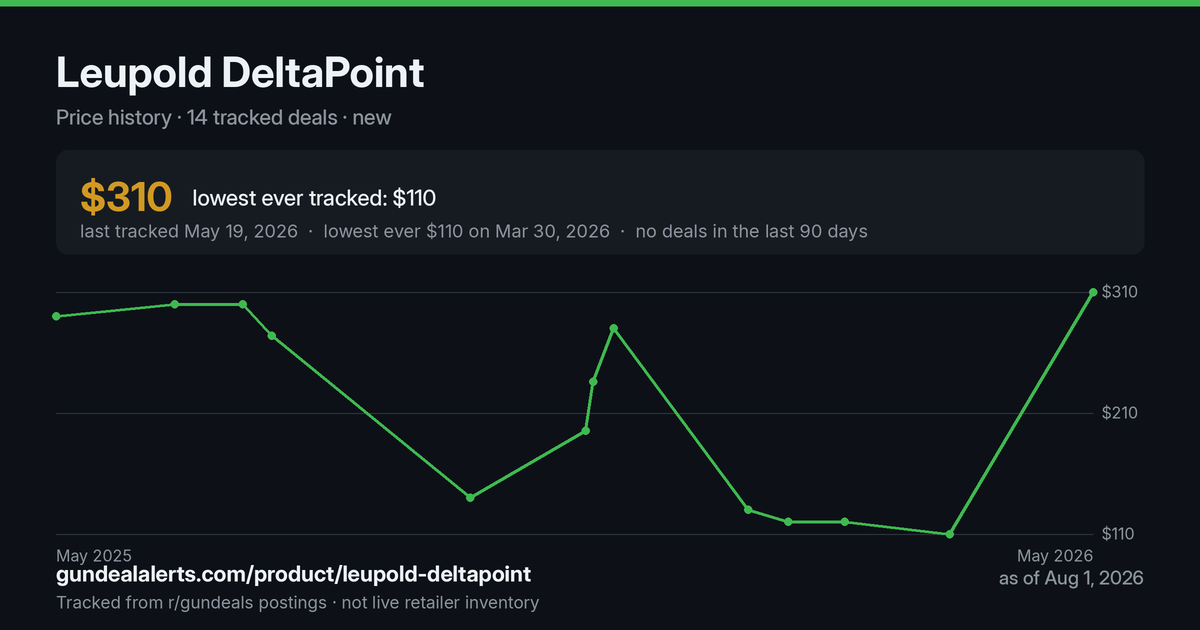Click the May 2025 axis label
Screen dimensions: 1200x630
tap(94, 555)
